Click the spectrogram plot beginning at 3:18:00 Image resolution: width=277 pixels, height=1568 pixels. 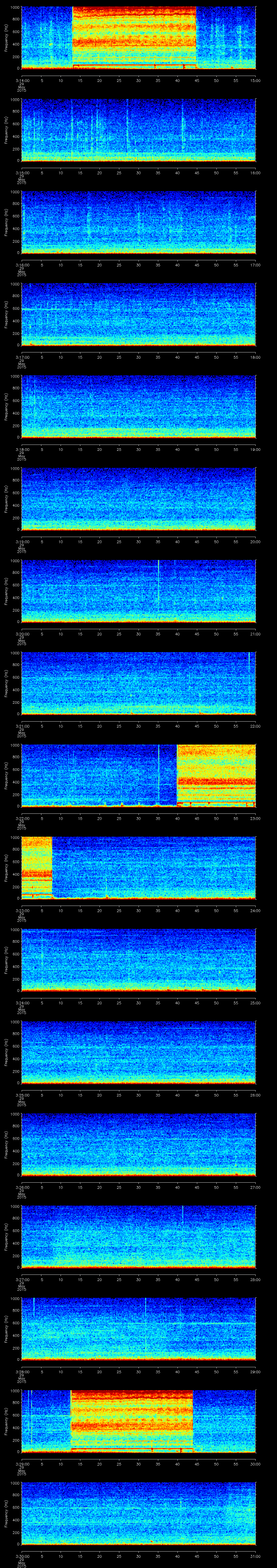point(139,407)
